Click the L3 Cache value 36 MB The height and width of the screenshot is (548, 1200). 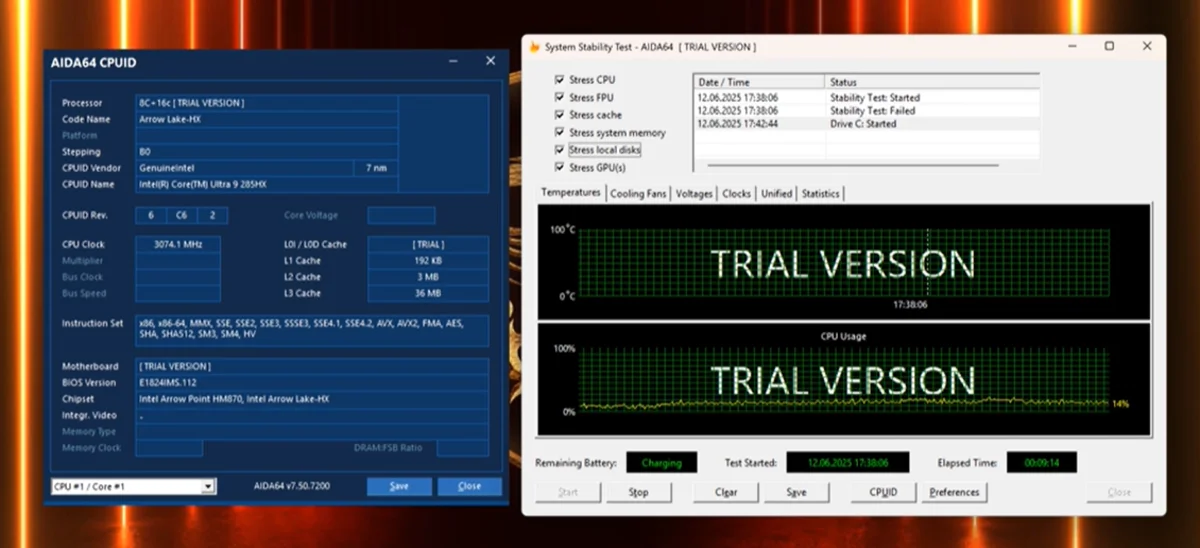click(x=427, y=293)
